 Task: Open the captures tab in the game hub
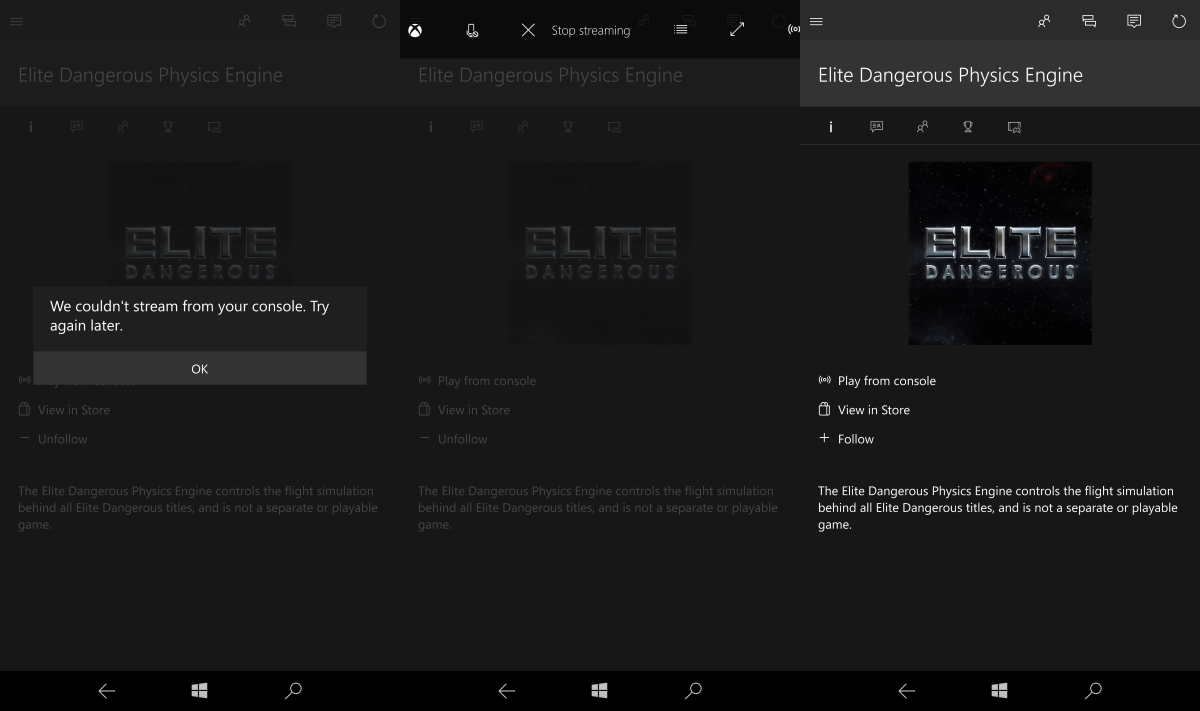tap(1014, 126)
